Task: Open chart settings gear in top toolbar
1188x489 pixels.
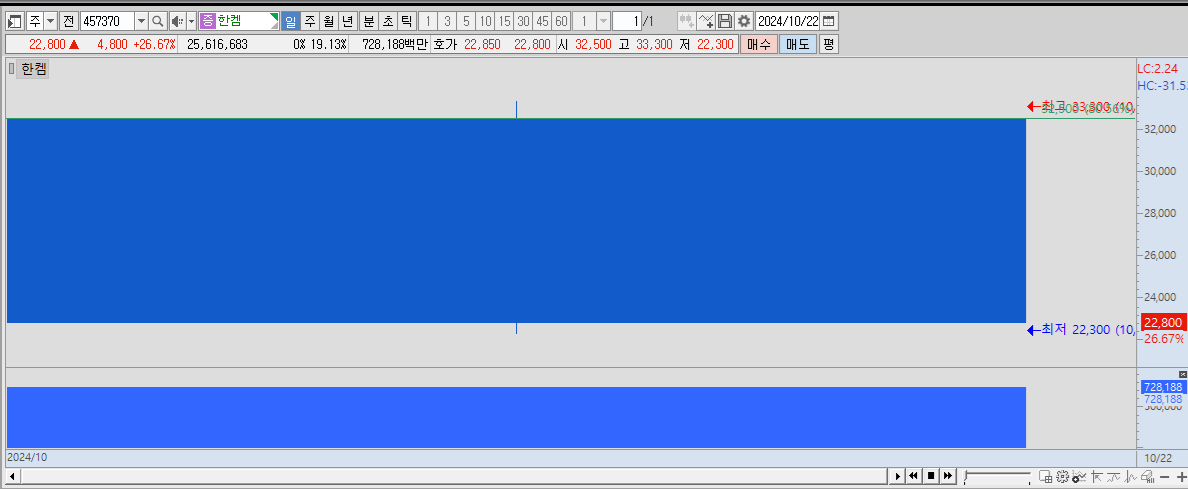Action: 744,21
